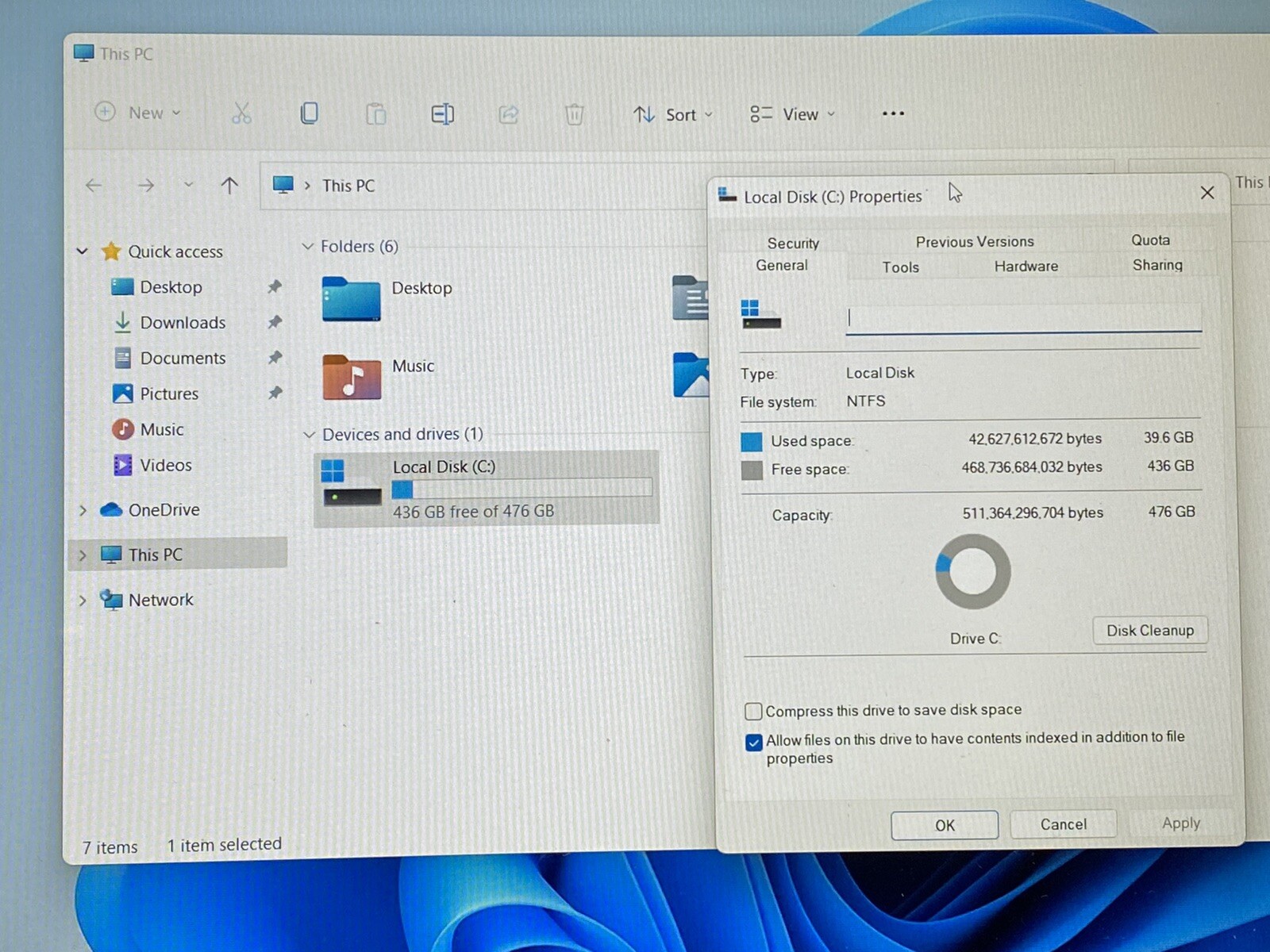Viewport: 1270px width, 952px height.
Task: Expand the OneDrive tree node
Action: pos(83,510)
